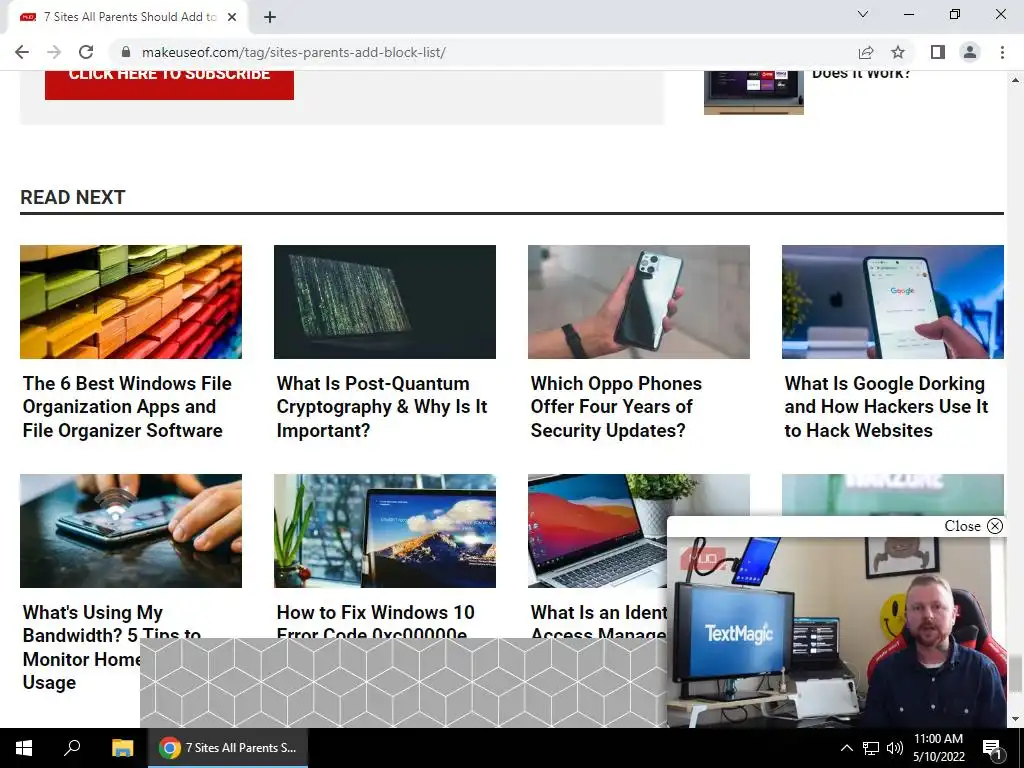The image size is (1024, 768).
Task: Open the Oppo phone in hand thumbnail
Action: click(x=639, y=302)
